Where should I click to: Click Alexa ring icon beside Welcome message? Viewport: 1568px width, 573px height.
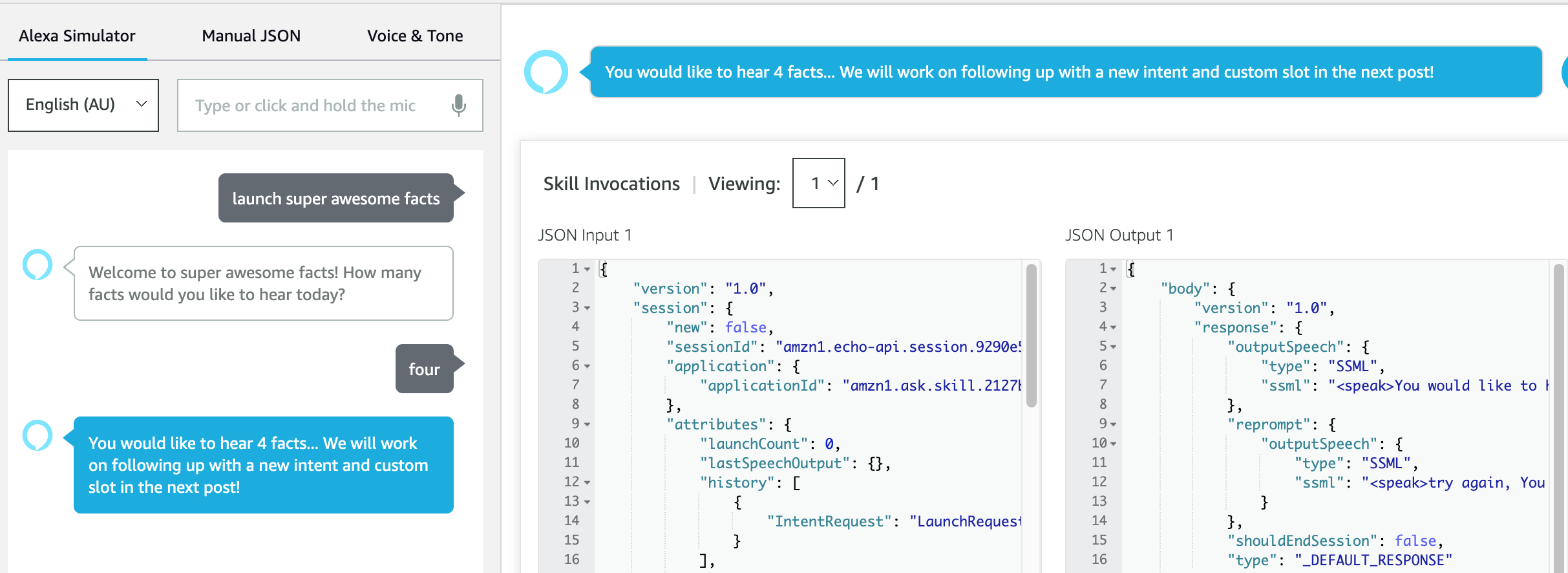click(37, 265)
